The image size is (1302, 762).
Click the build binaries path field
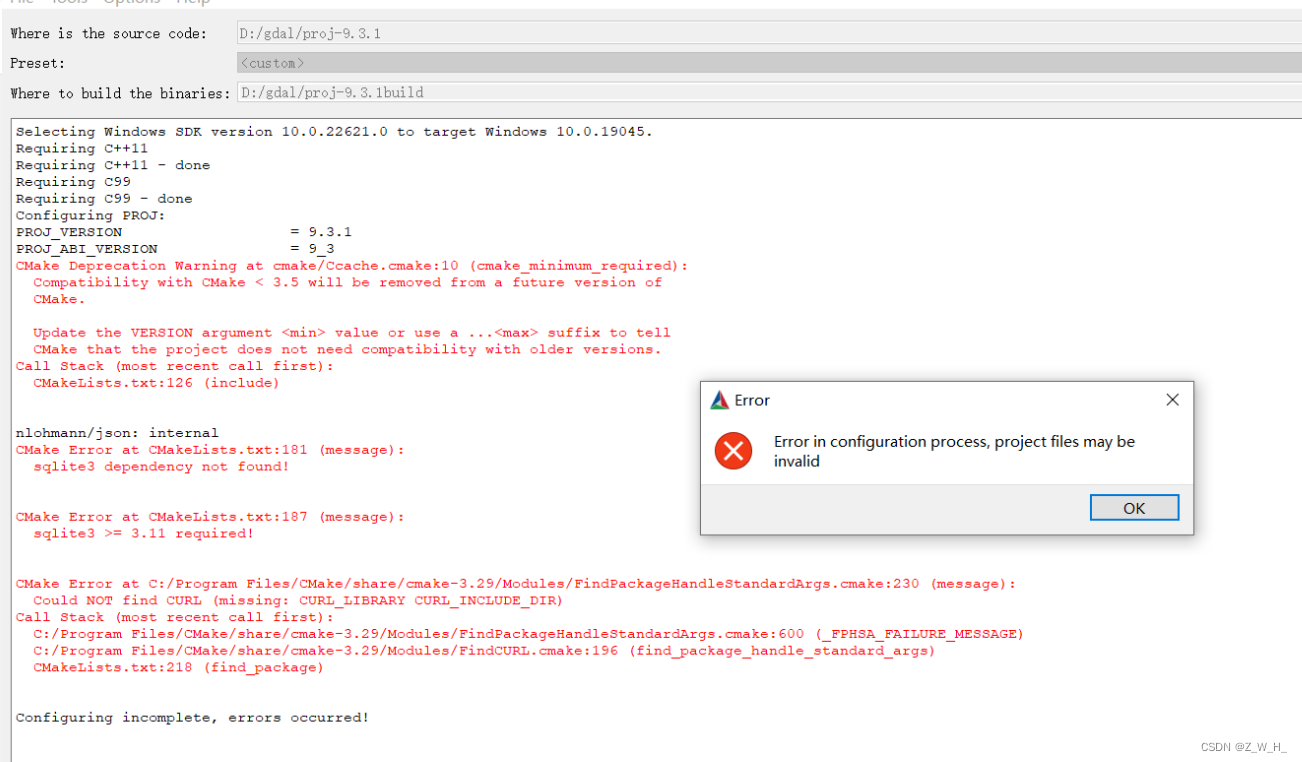pos(769,93)
